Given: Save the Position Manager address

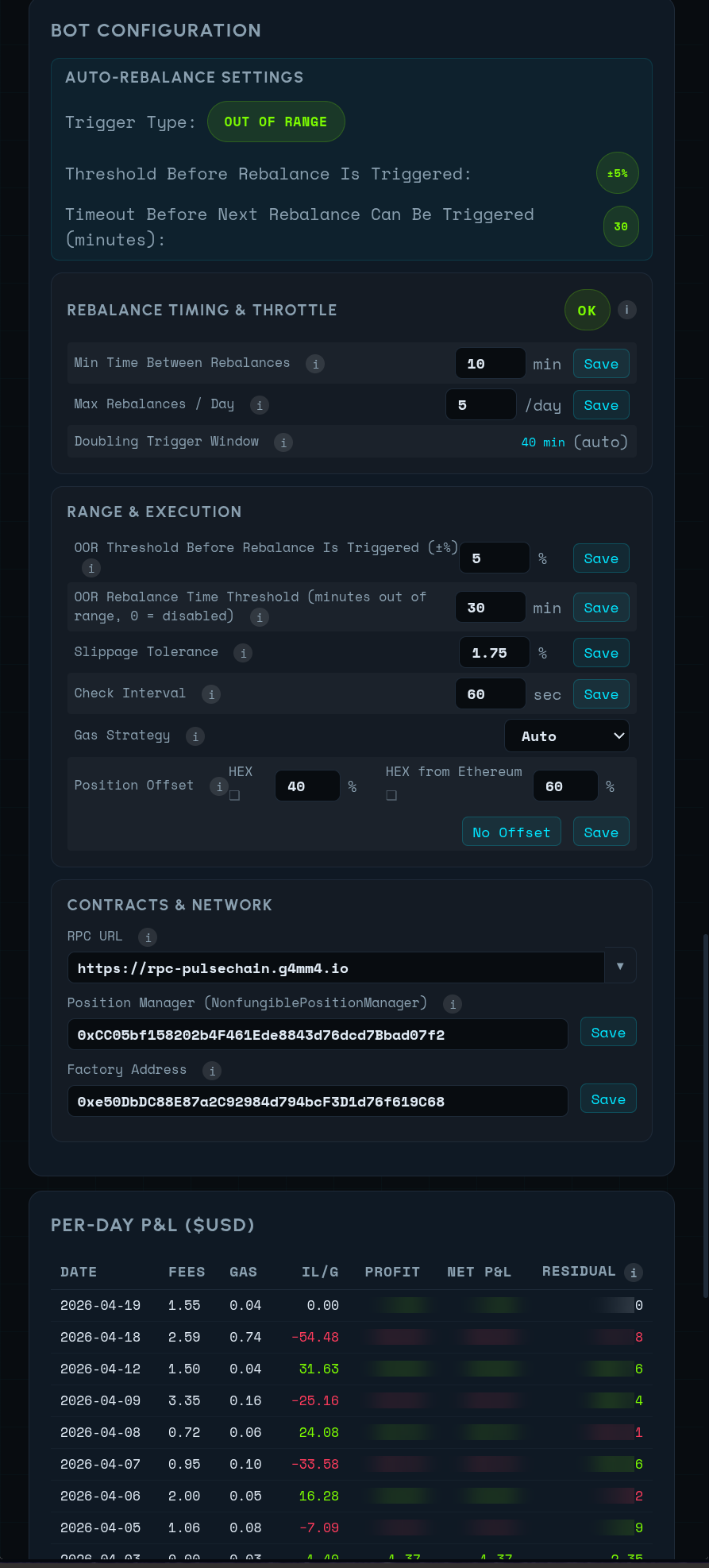Looking at the screenshot, I should click(x=608, y=1033).
